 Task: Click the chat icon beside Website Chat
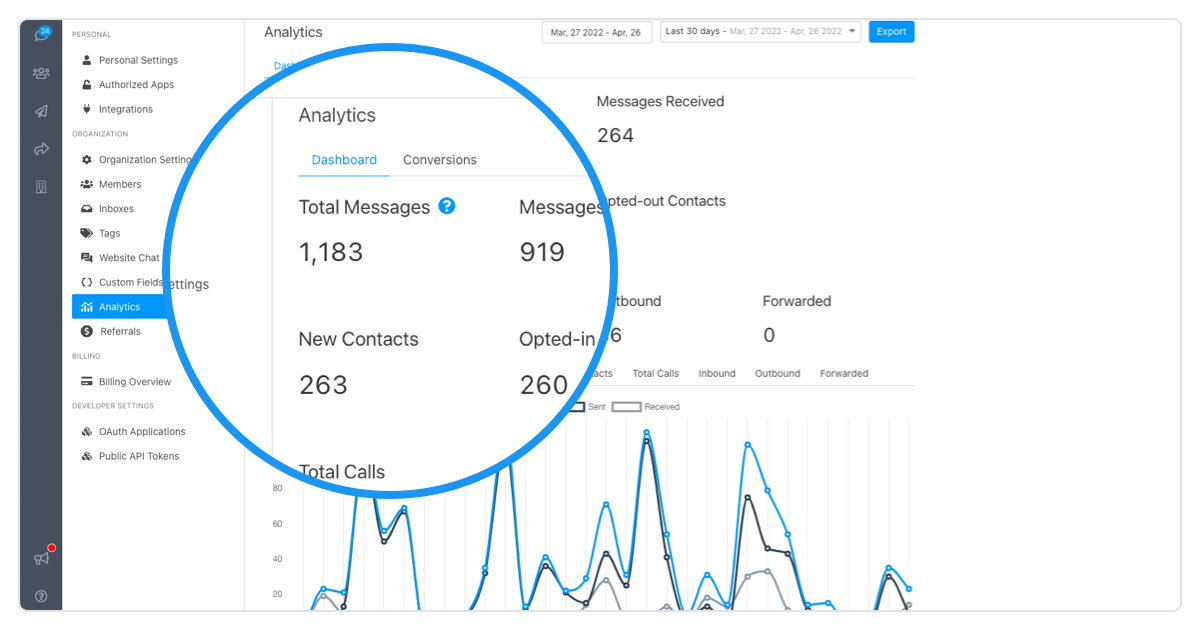87,258
